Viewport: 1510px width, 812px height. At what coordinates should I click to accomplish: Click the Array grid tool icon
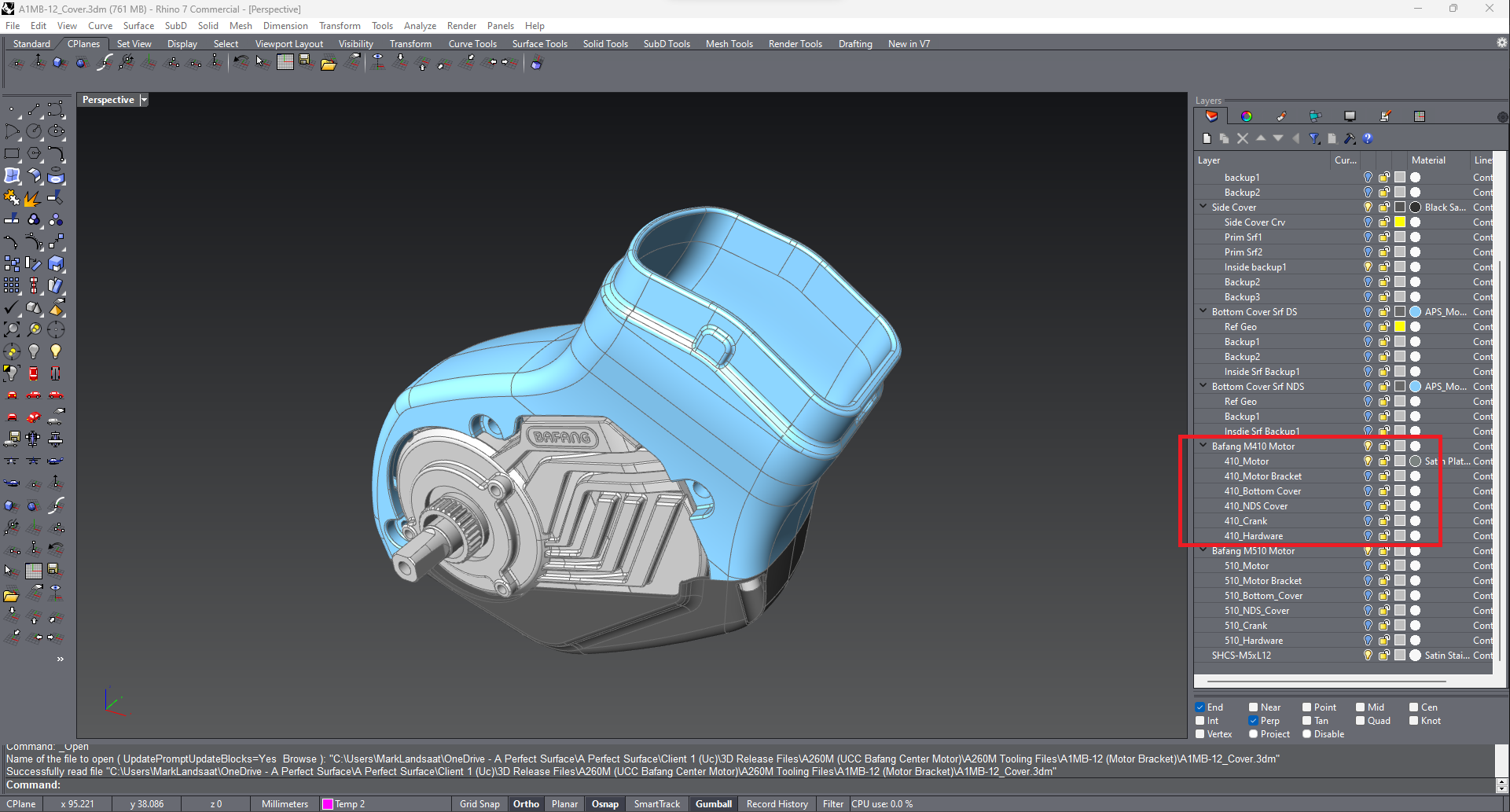coord(12,285)
